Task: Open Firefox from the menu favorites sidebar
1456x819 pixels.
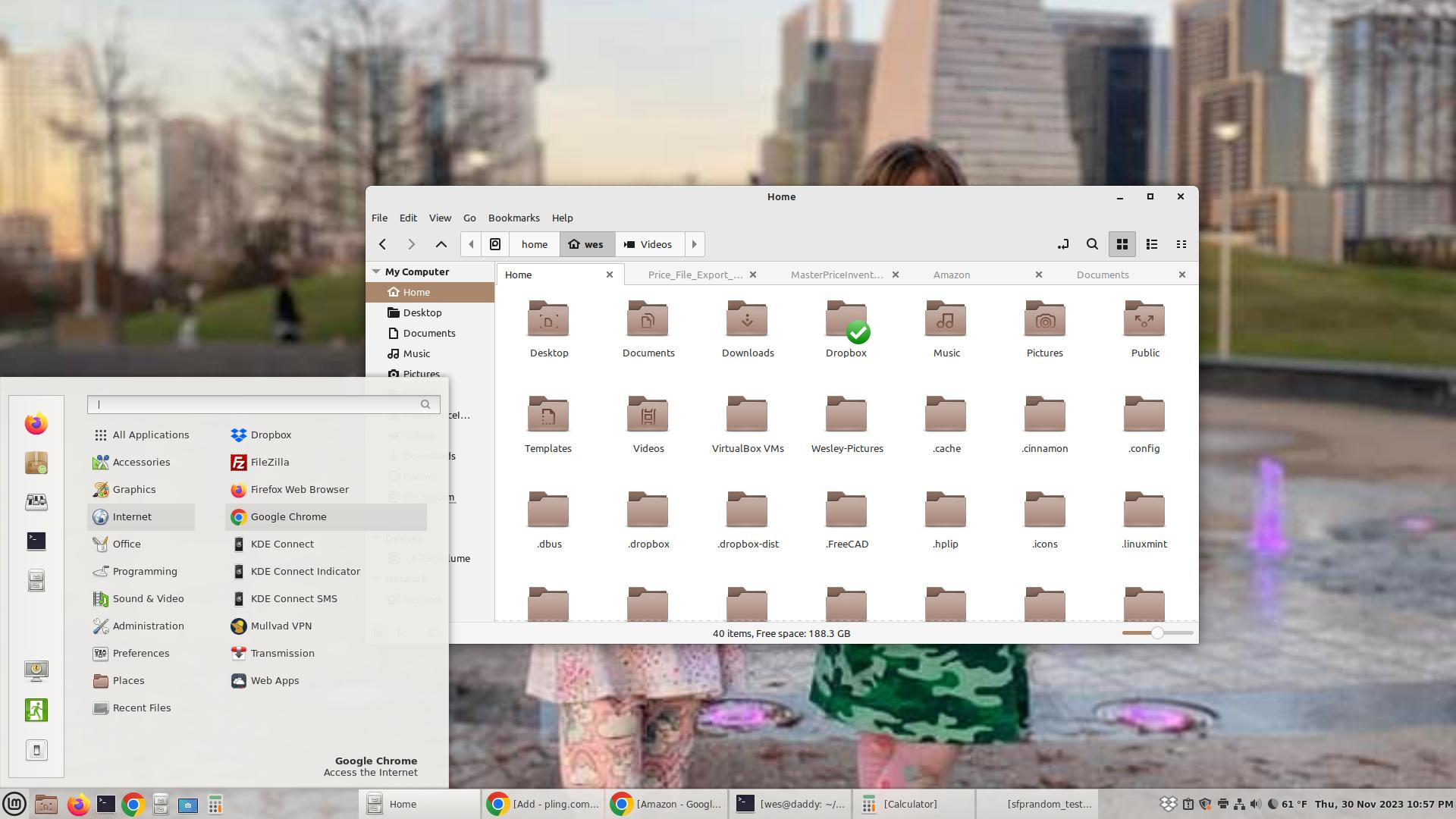Action: 36,423
